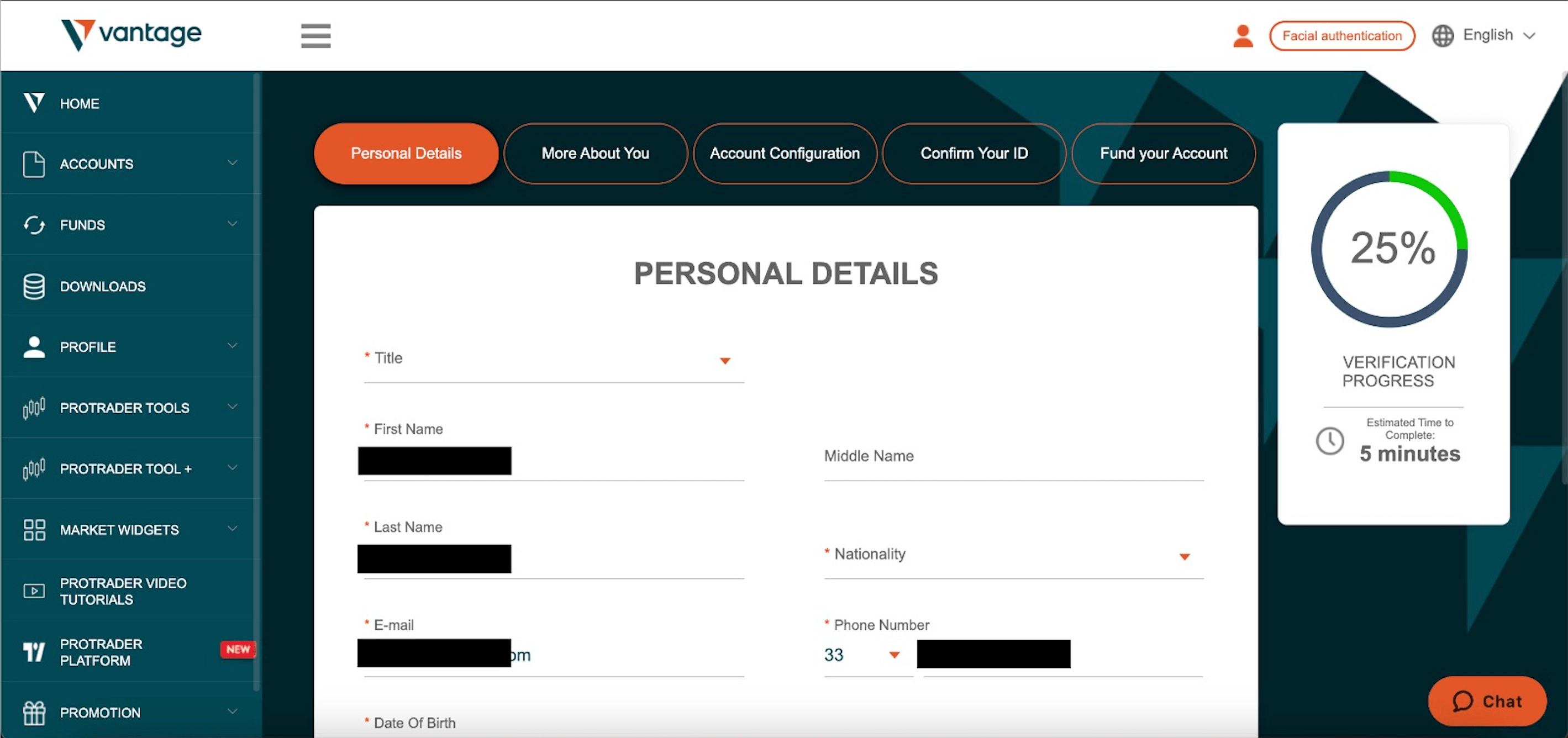The width and height of the screenshot is (1568, 738).
Task: Click the ProTrader Tool + candlestick icon
Action: (x=34, y=468)
